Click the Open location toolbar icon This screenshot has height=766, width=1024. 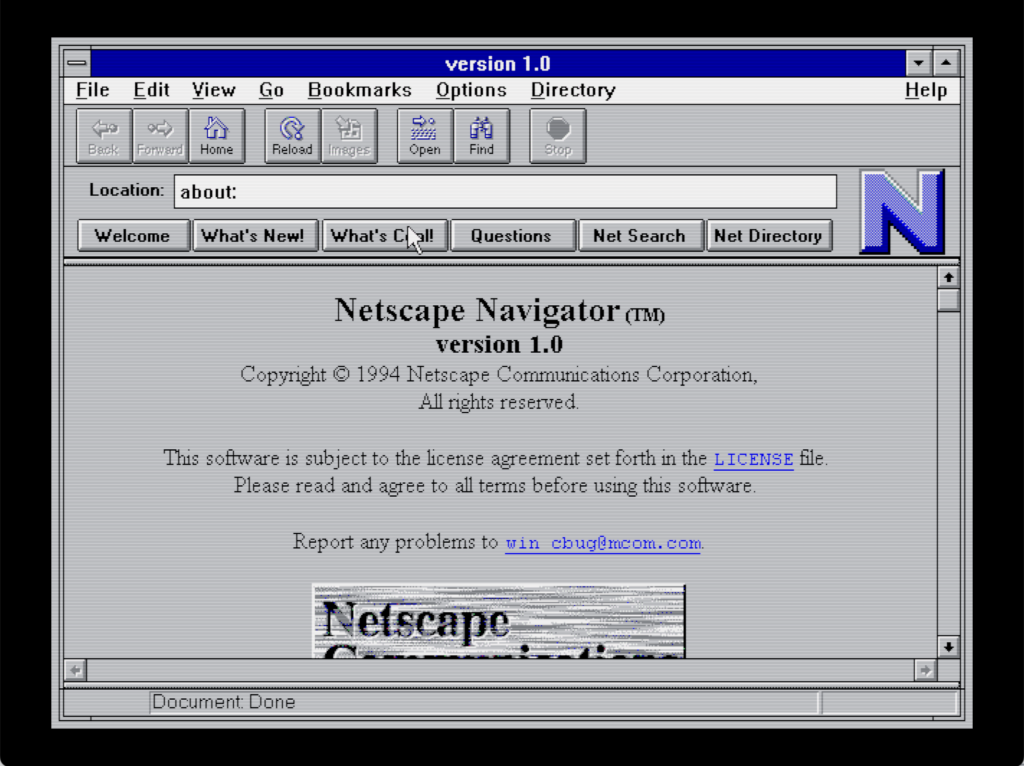[424, 136]
